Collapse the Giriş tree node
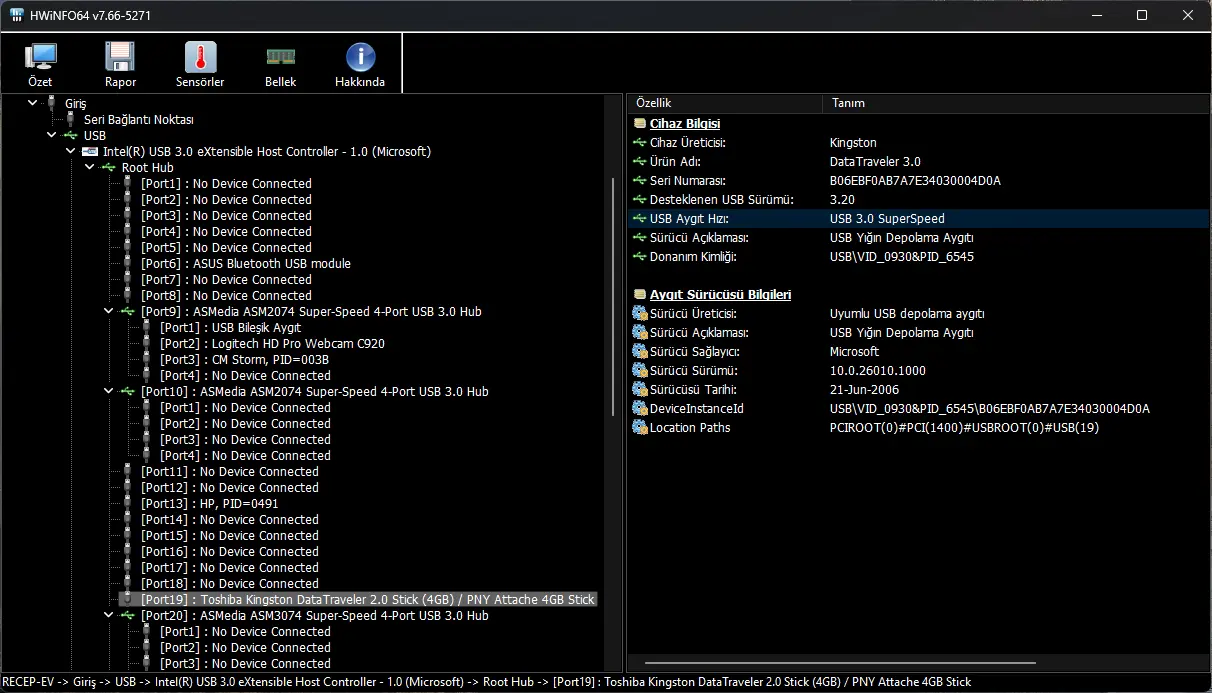This screenshot has height=693, width=1212. click(x=33, y=103)
